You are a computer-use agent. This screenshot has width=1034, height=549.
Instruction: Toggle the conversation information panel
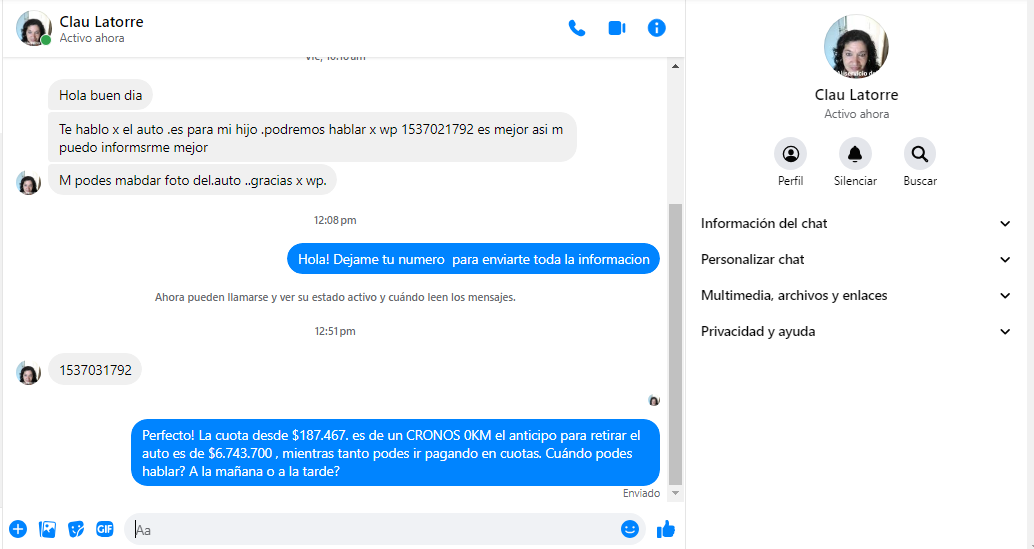pos(657,28)
